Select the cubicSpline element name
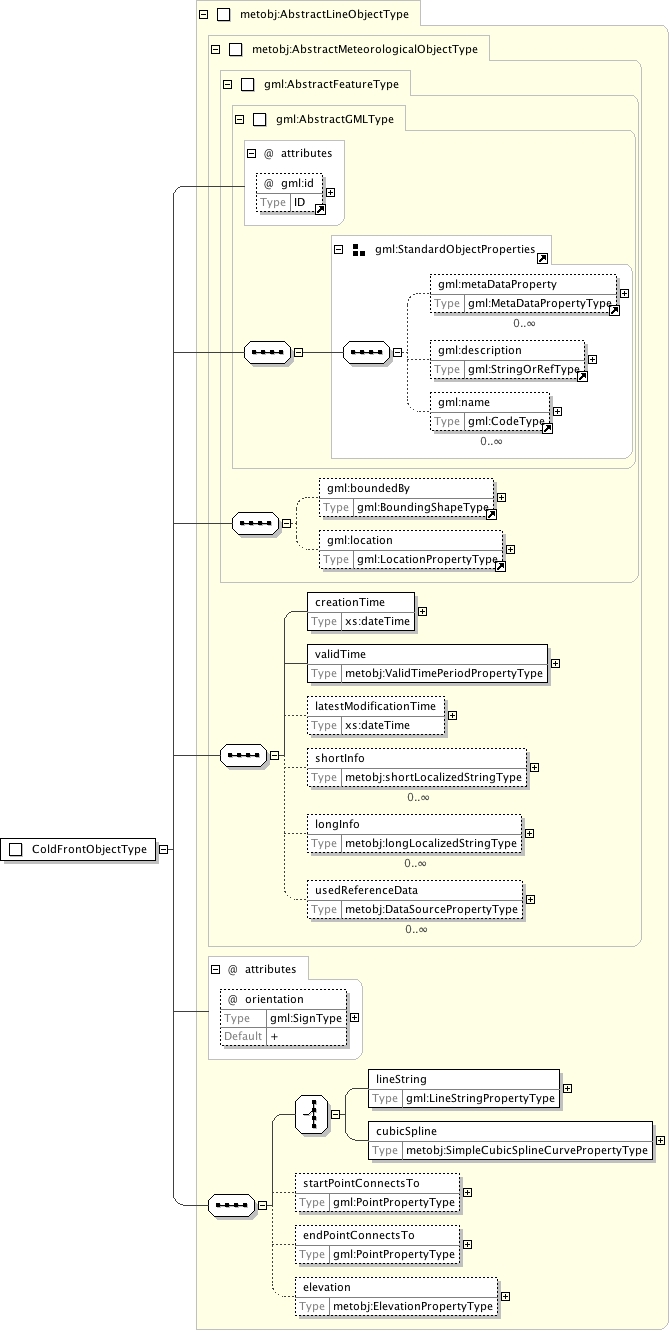 pyautogui.click(x=406, y=1131)
